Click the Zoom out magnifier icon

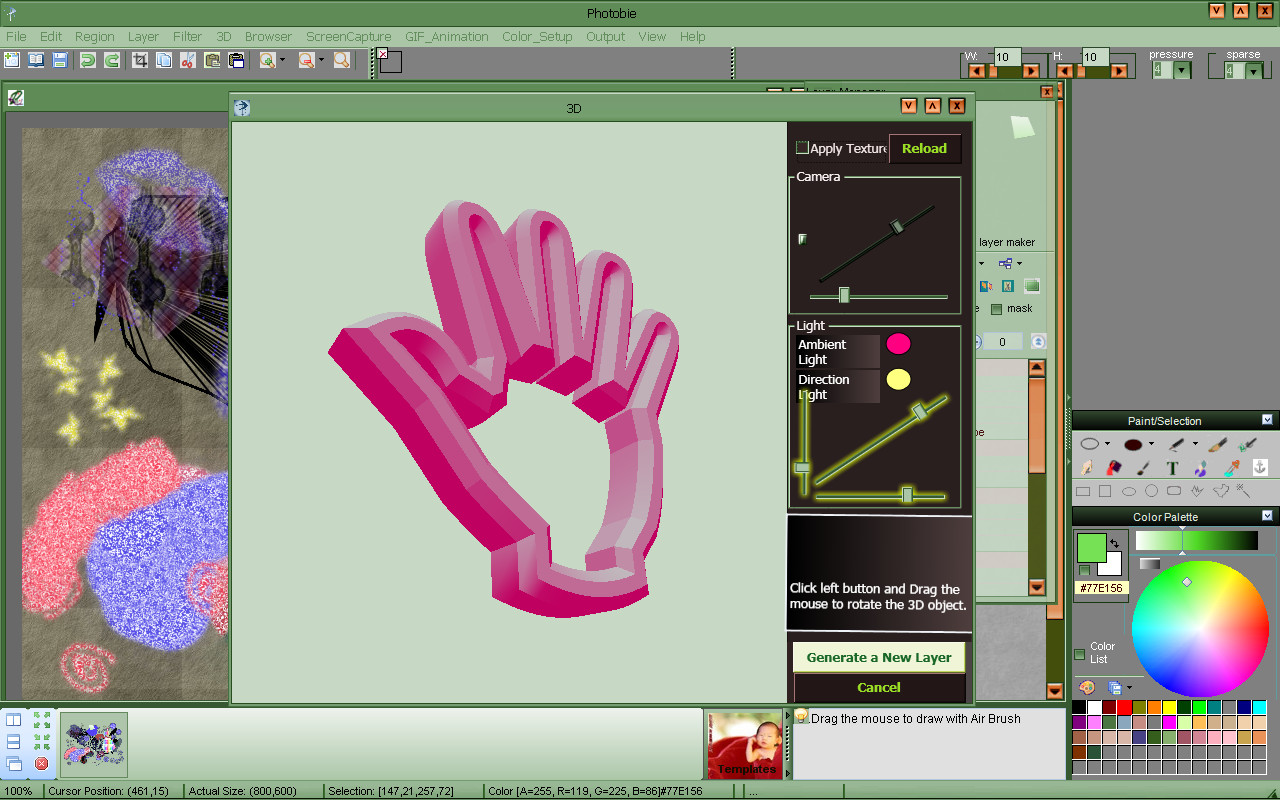tap(305, 60)
